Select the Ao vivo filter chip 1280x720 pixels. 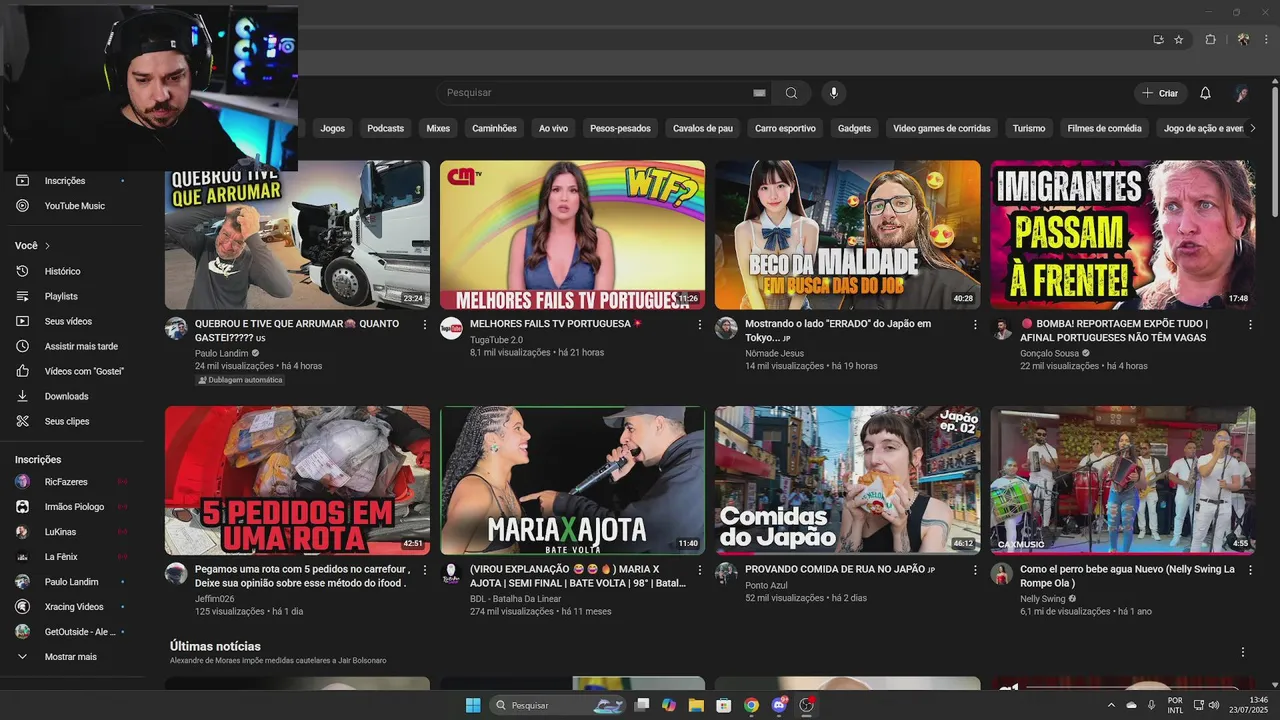553,128
